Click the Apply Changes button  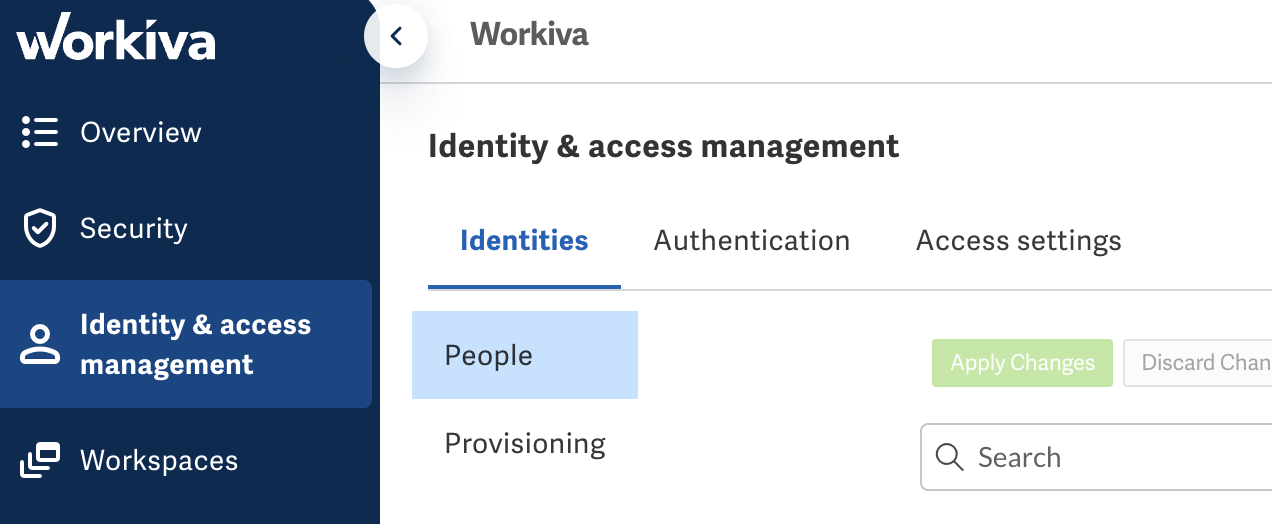click(x=1022, y=362)
